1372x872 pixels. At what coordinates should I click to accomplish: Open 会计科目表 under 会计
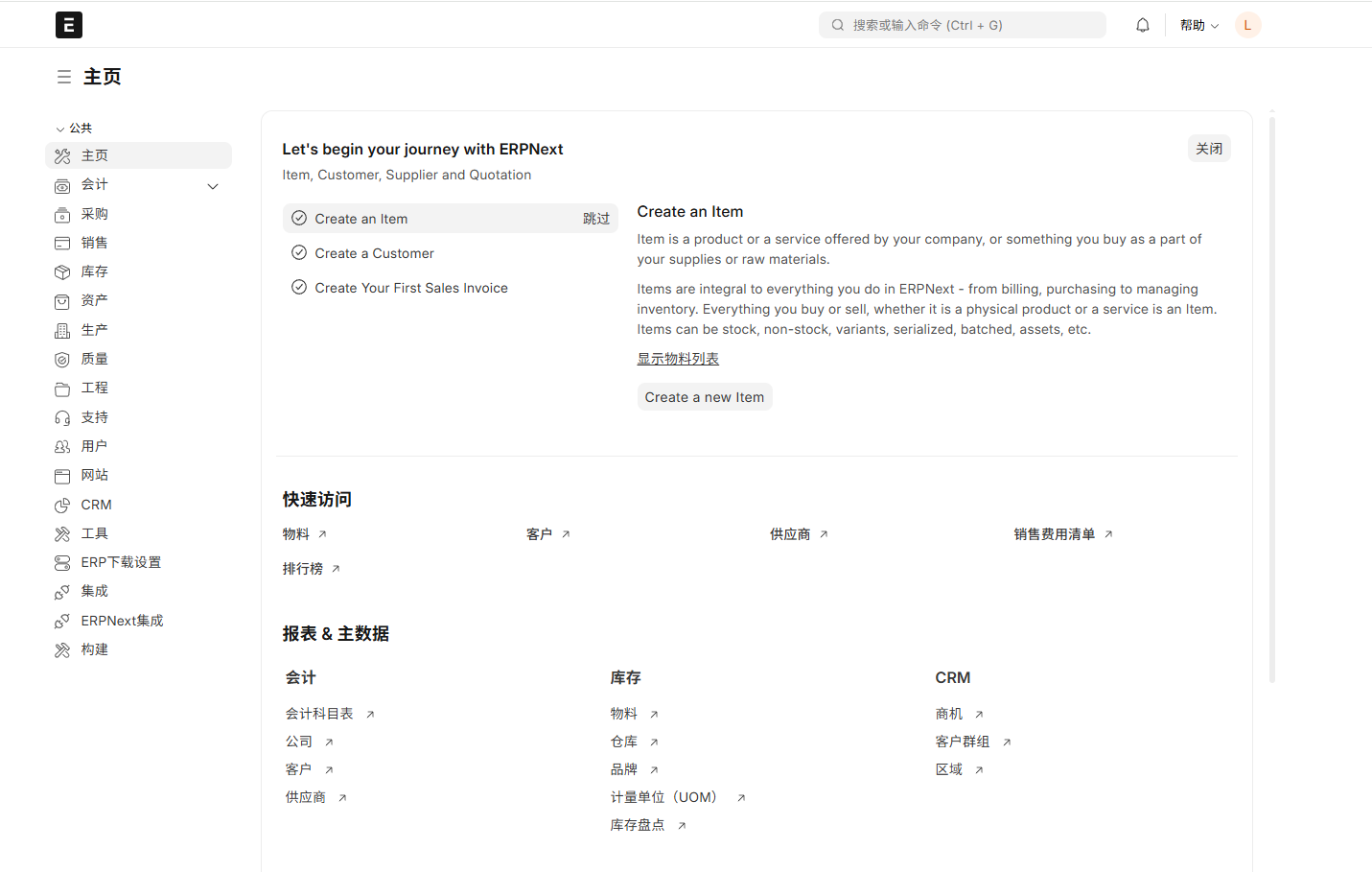point(319,714)
